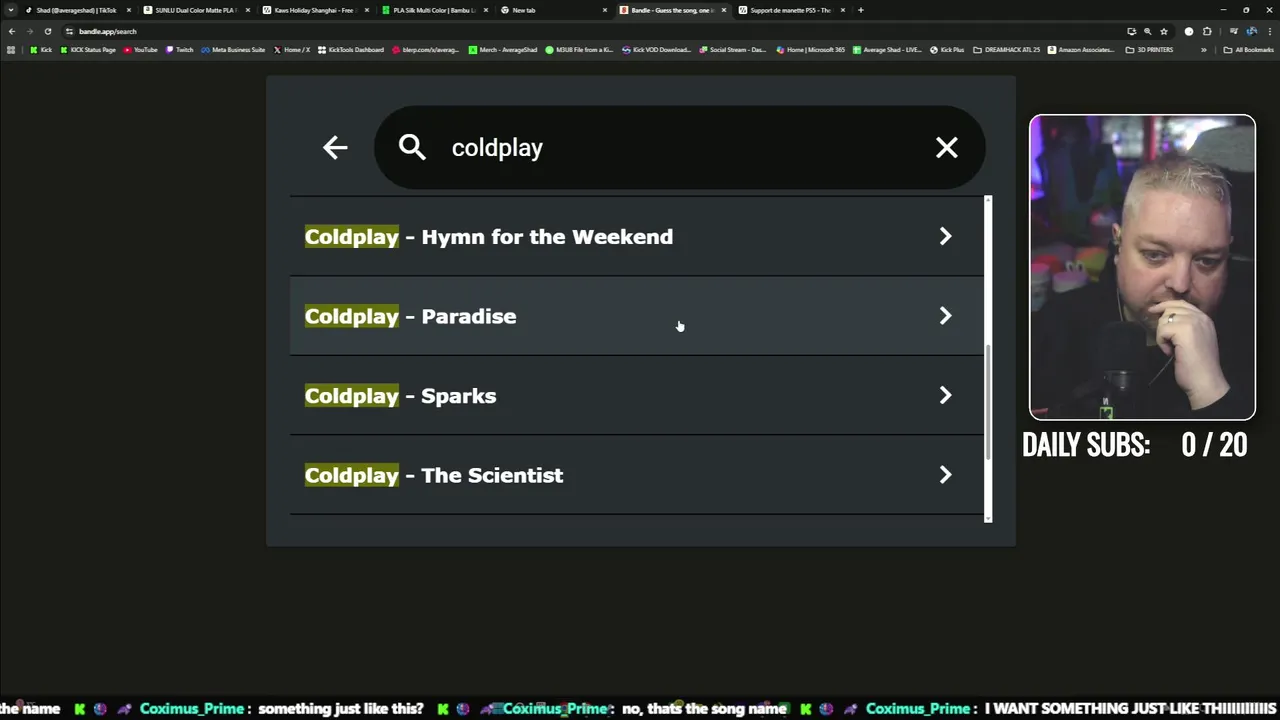The height and width of the screenshot is (720, 1280).
Task: Select Coldplay - The Scientist result
Action: click(x=434, y=476)
